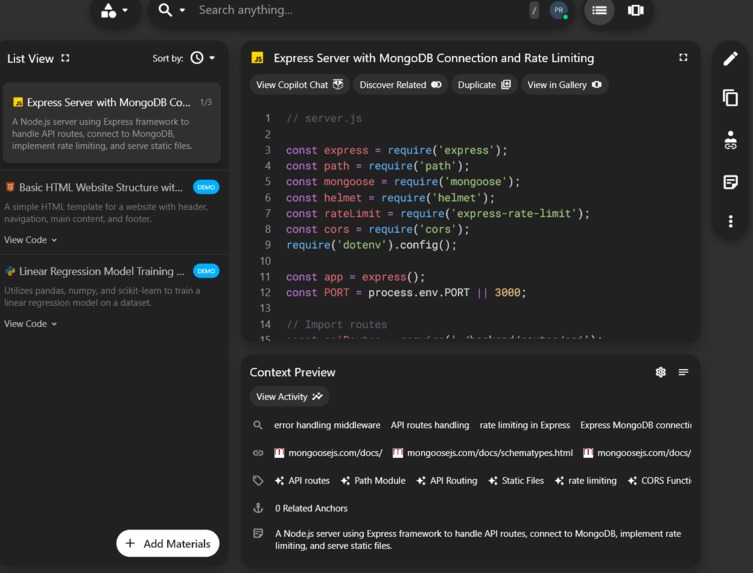Expand the dropdown next to shapes icon
This screenshot has height=573, width=753.
(125, 10)
